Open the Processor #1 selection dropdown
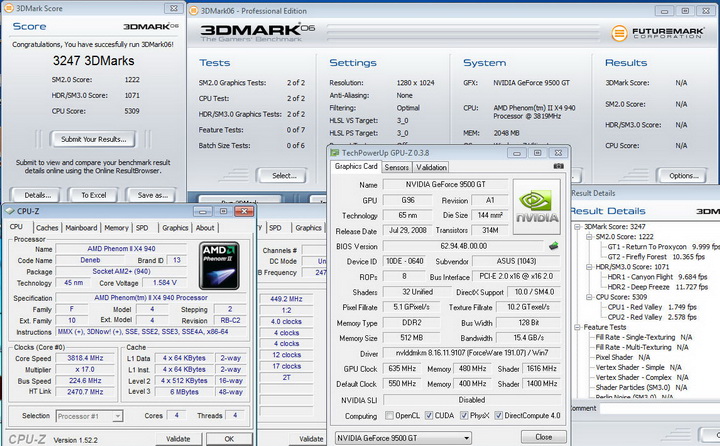The width and height of the screenshot is (720, 446). pyautogui.click(x=90, y=416)
